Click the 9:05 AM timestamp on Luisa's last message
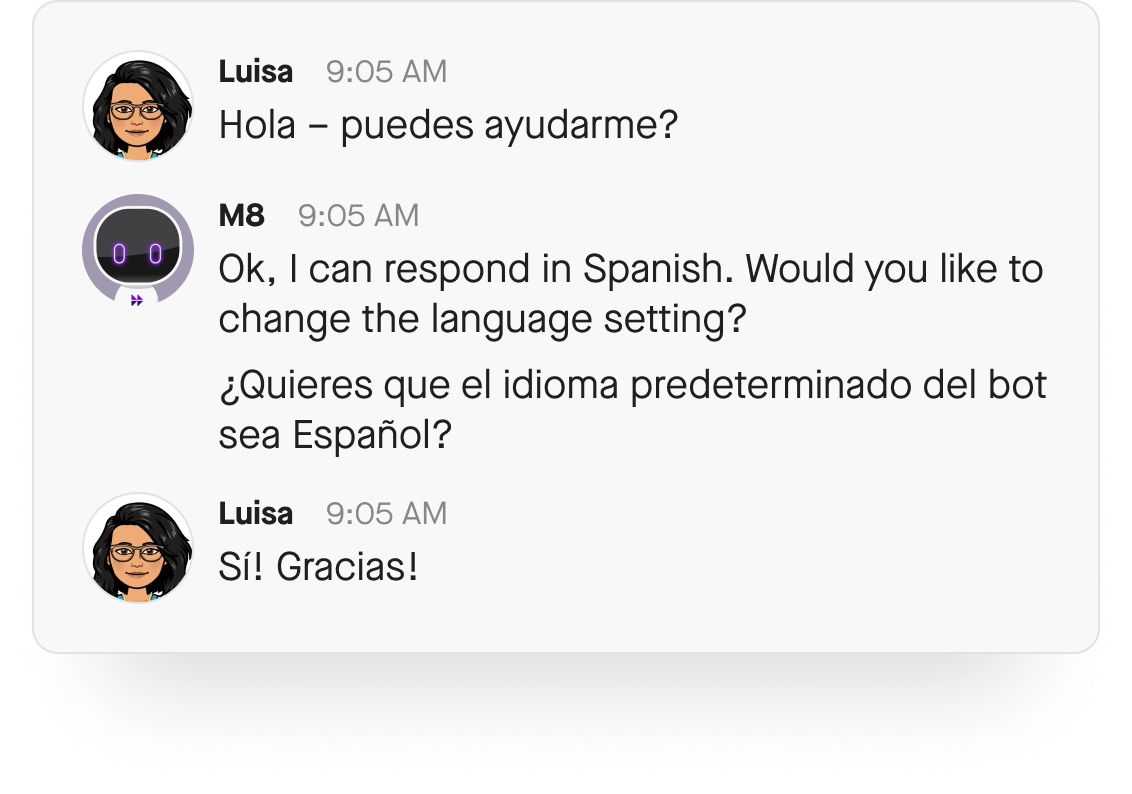Image resolution: width=1132 pixels, height=794 pixels. [386, 513]
